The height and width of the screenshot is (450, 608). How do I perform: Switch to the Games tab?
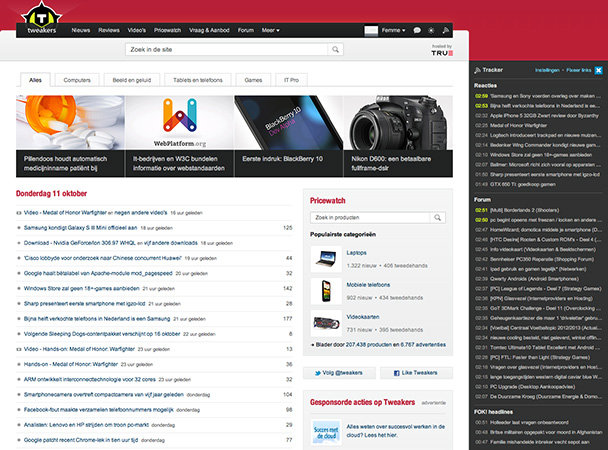pyautogui.click(x=253, y=80)
